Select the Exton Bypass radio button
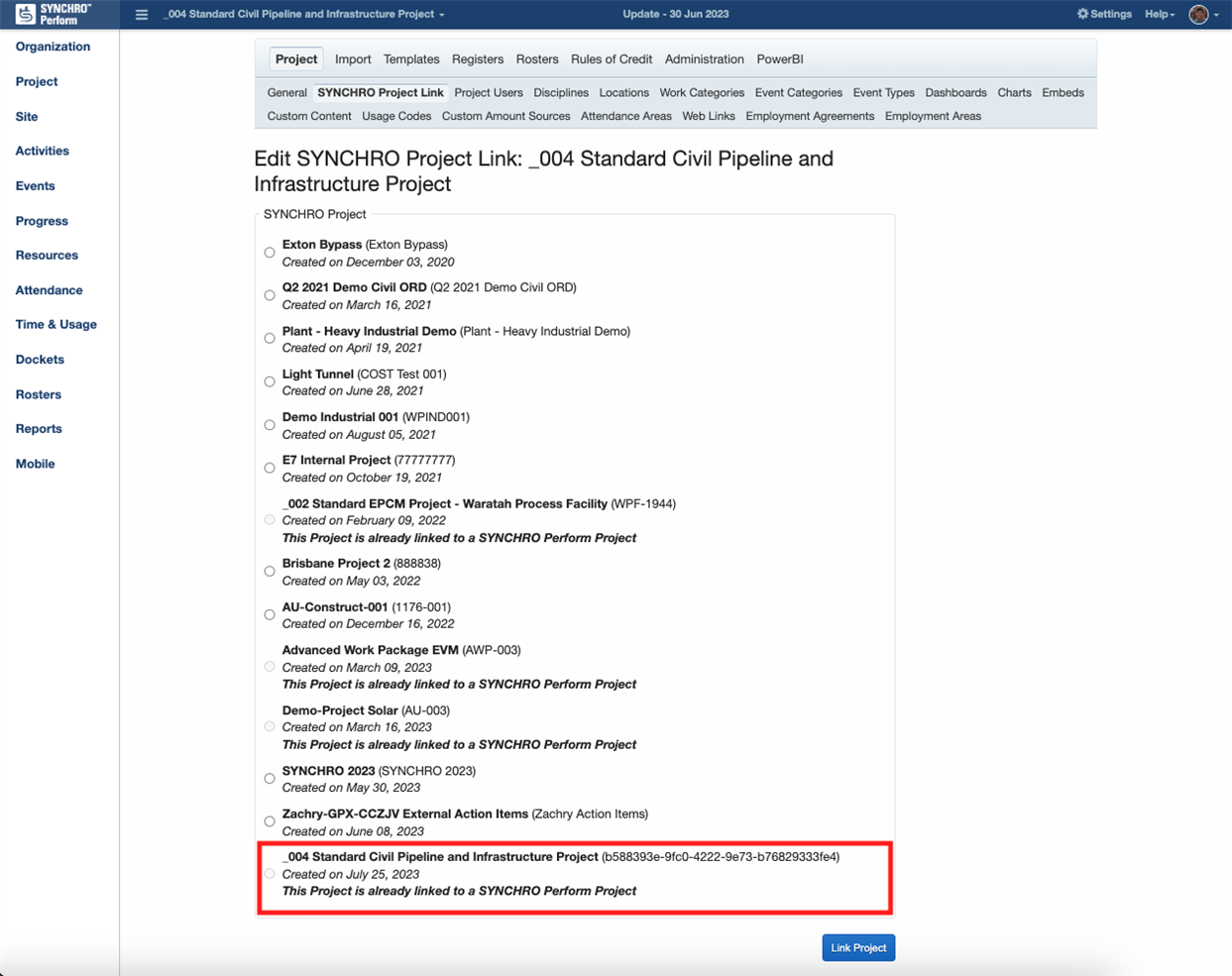 (x=270, y=253)
